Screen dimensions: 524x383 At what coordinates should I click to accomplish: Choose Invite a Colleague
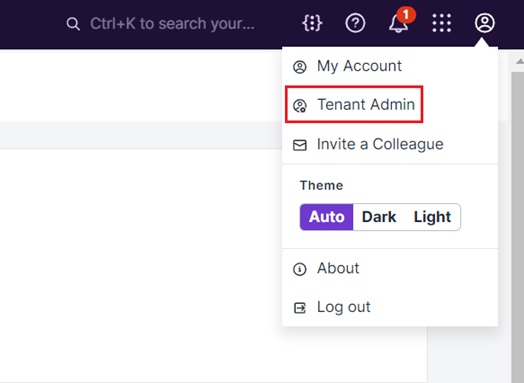tap(390, 144)
